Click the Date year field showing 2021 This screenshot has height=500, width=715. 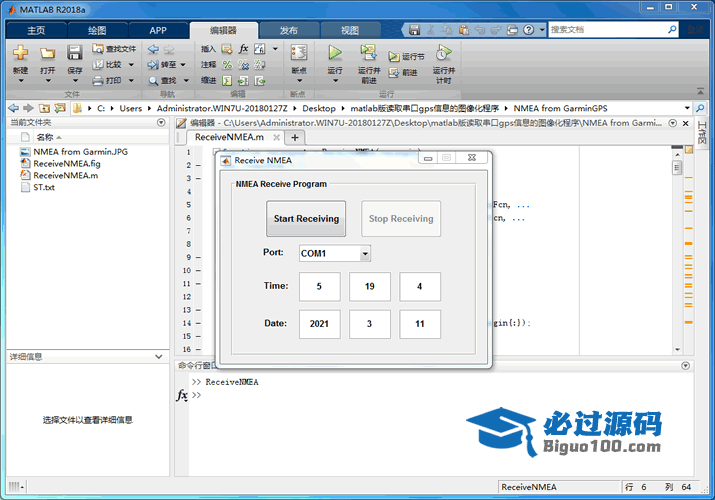click(319, 324)
